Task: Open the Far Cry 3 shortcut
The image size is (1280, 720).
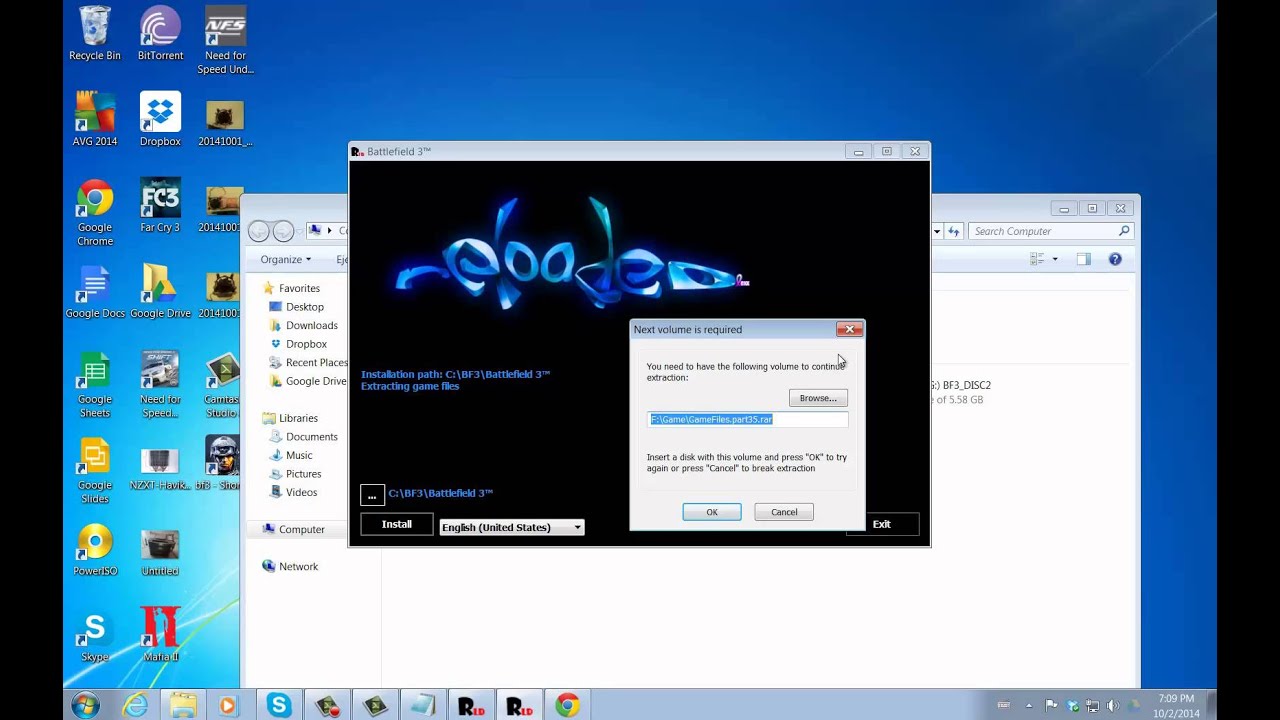Action: pyautogui.click(x=160, y=205)
